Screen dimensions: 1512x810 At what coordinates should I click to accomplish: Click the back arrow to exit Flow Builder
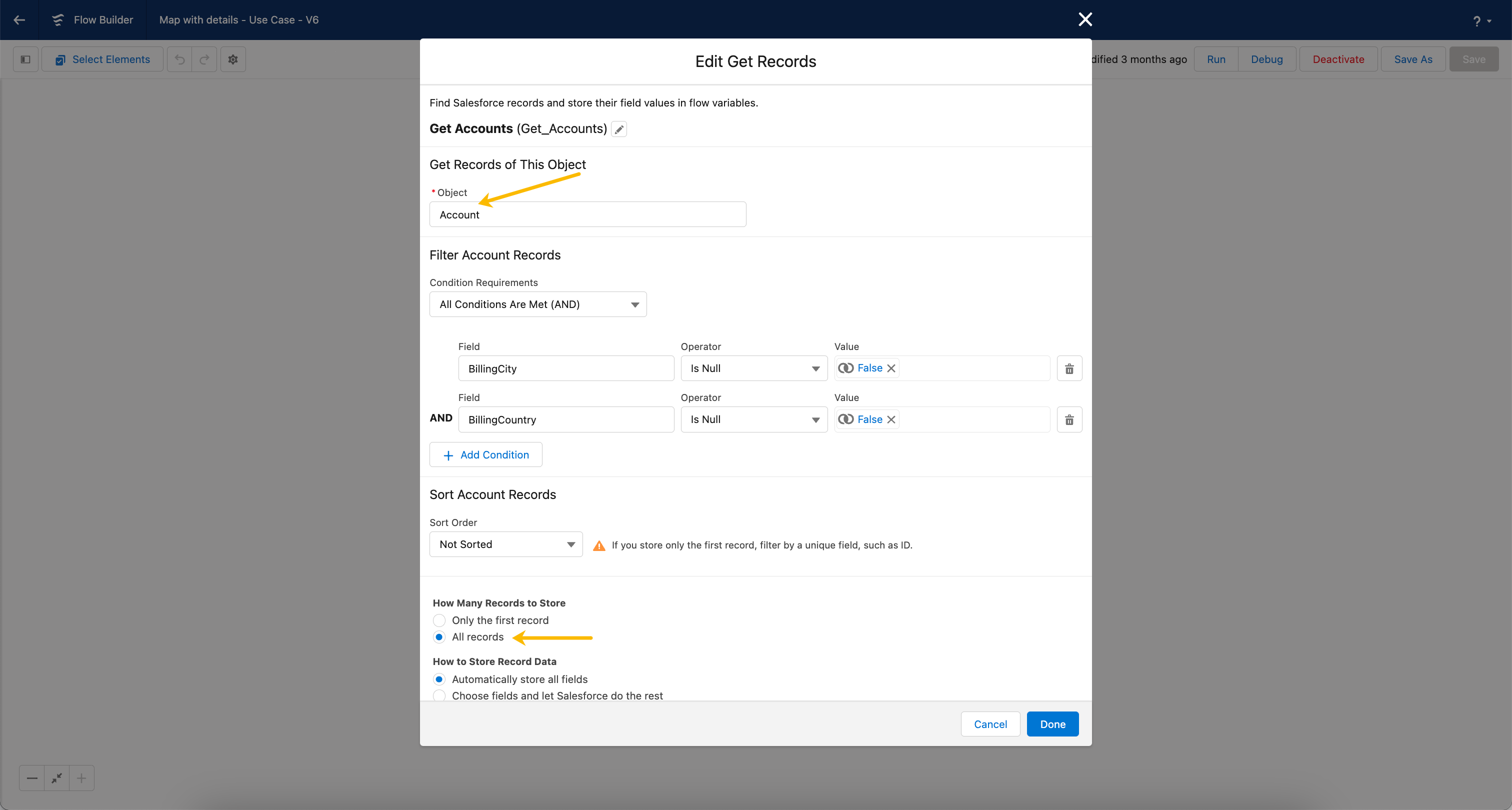(x=19, y=19)
